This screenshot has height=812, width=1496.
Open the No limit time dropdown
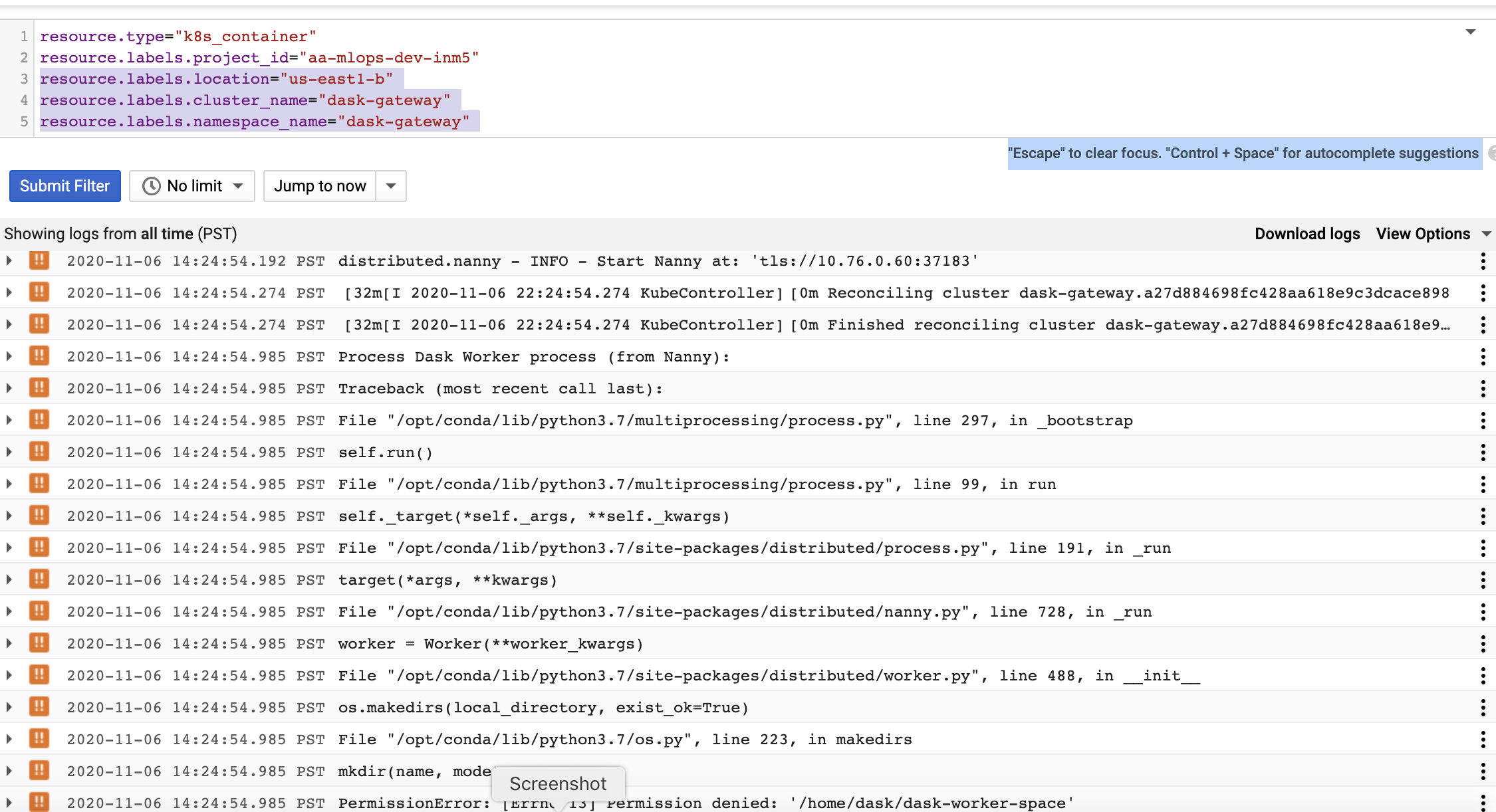tap(192, 186)
